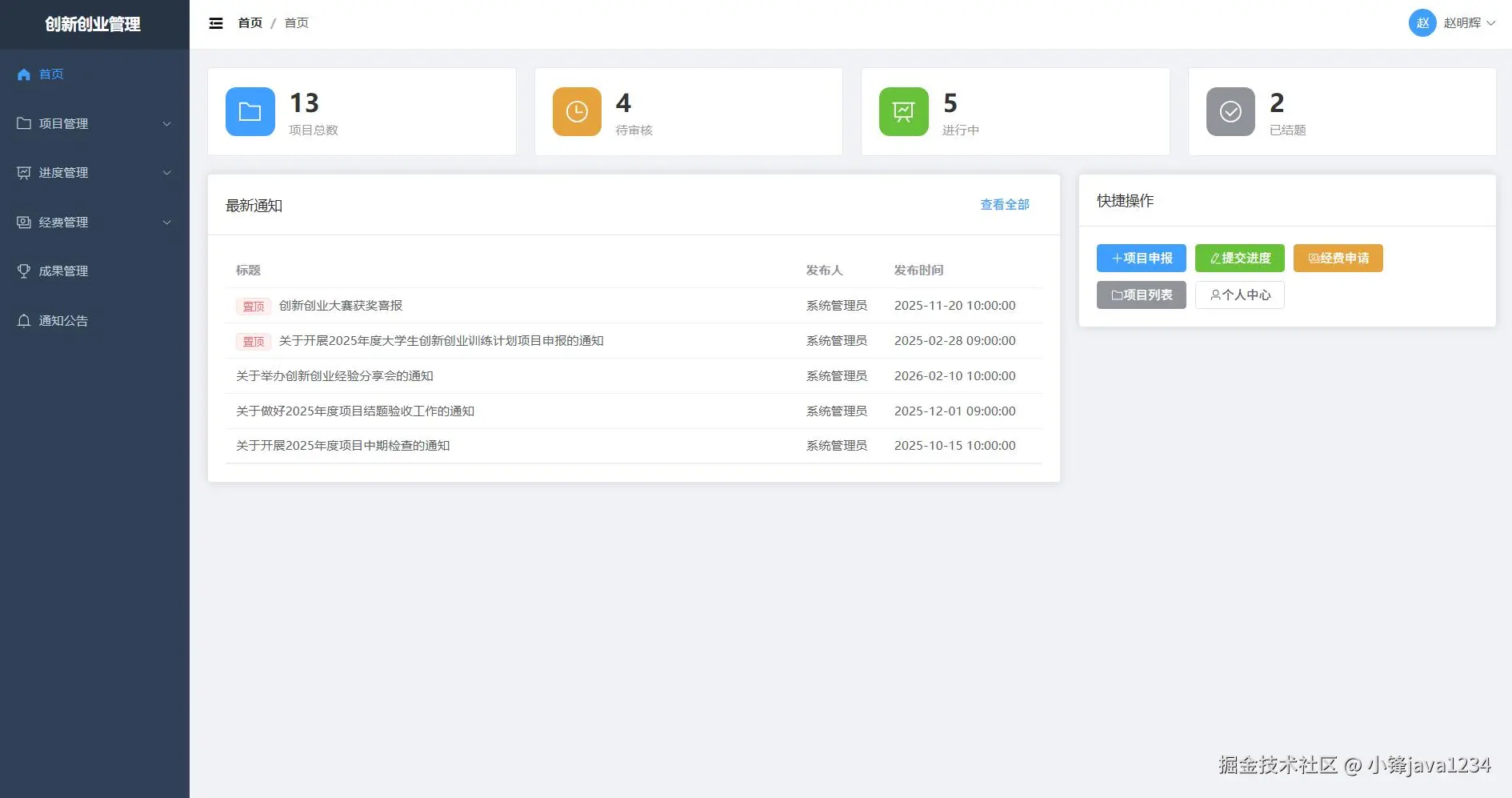Select 成果管理 in the sidebar
This screenshot has width=1512, height=798.
[94, 271]
